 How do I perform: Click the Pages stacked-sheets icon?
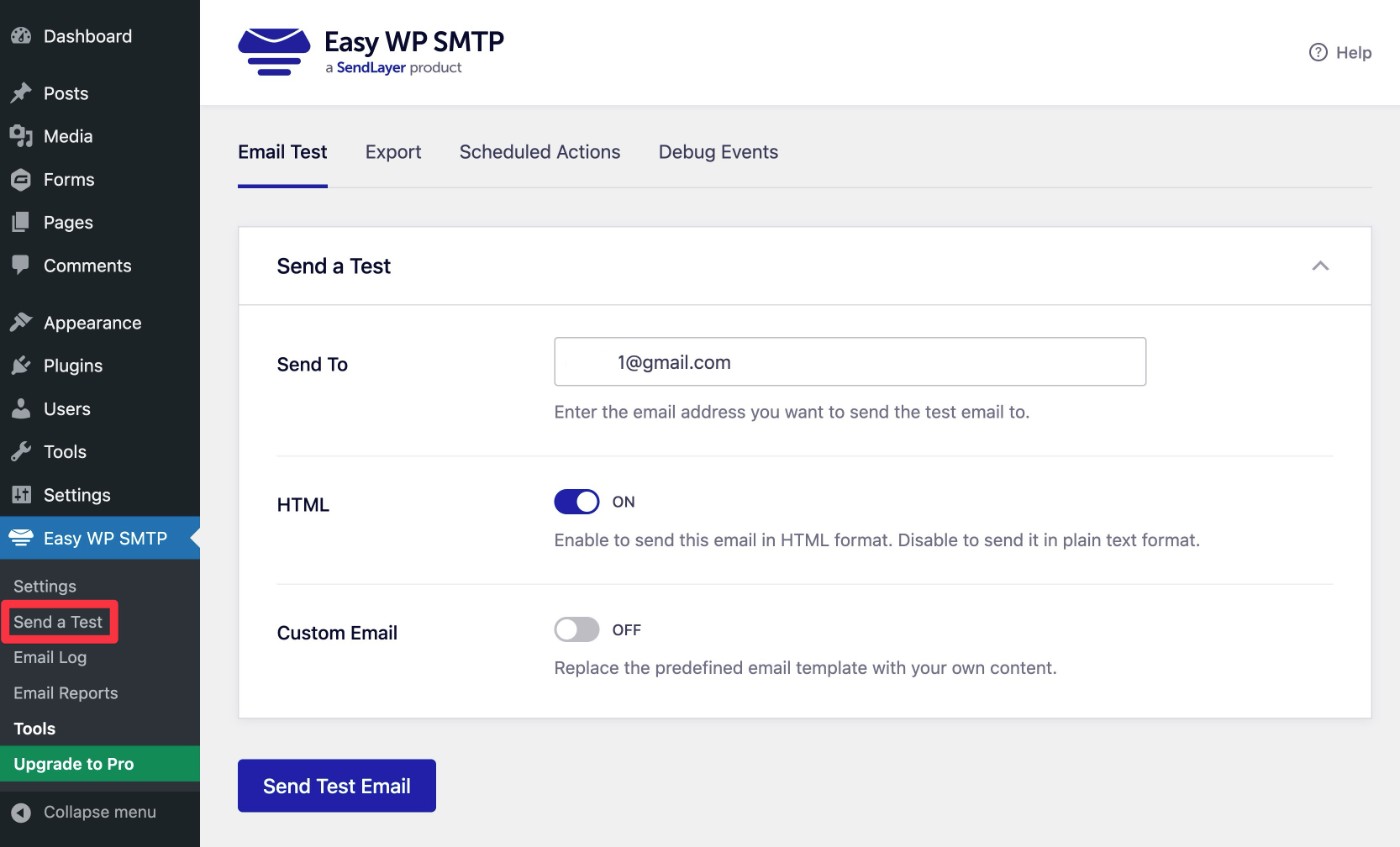21,222
